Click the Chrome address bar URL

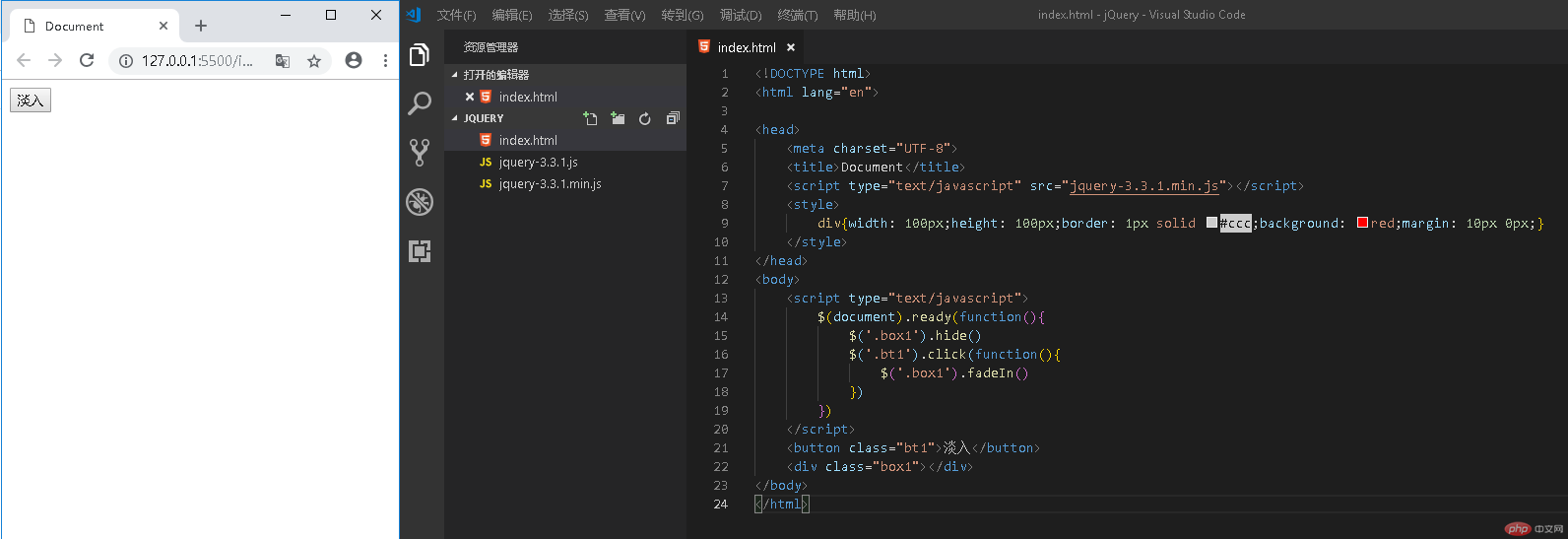197,61
